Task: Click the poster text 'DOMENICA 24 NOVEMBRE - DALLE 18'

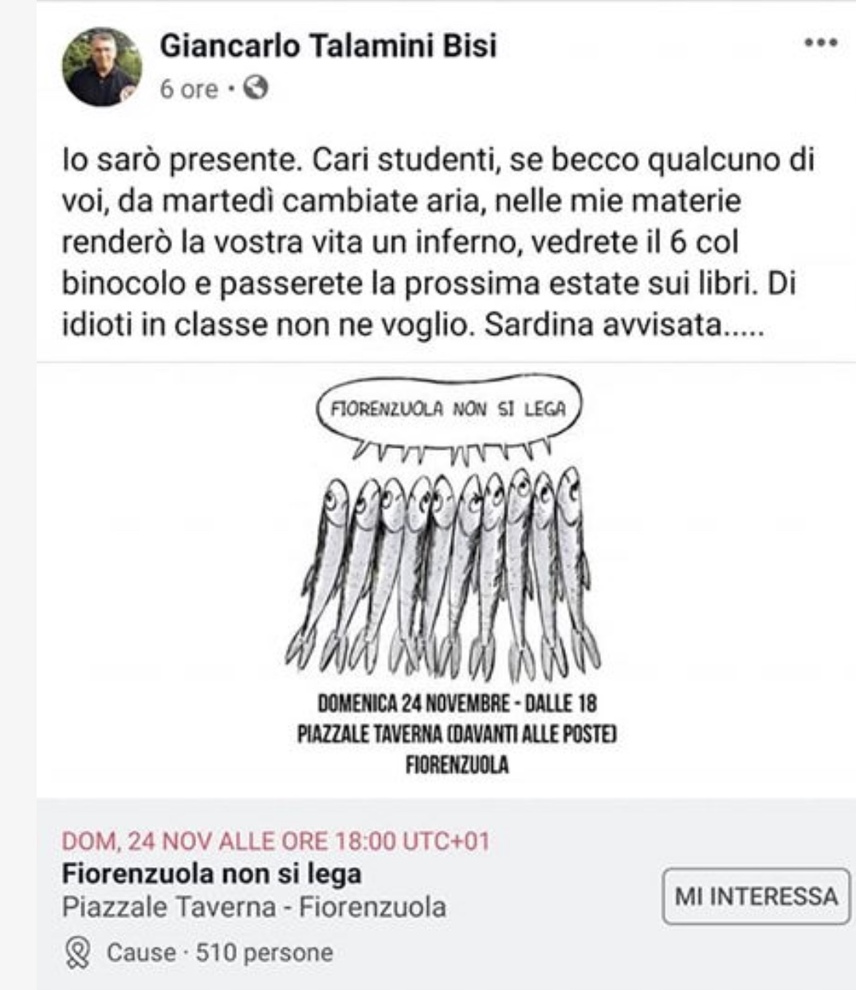Action: click(x=457, y=703)
